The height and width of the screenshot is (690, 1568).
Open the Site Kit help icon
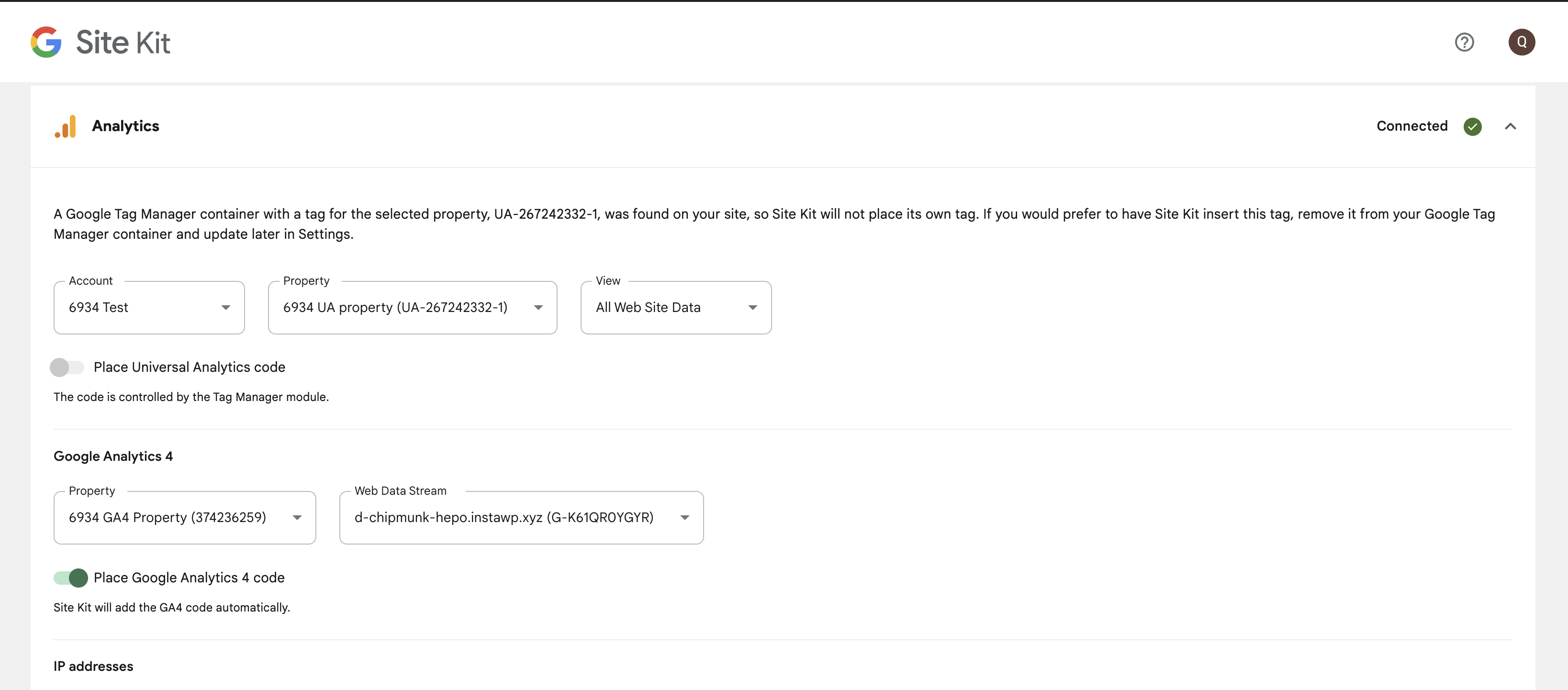pos(1465,42)
